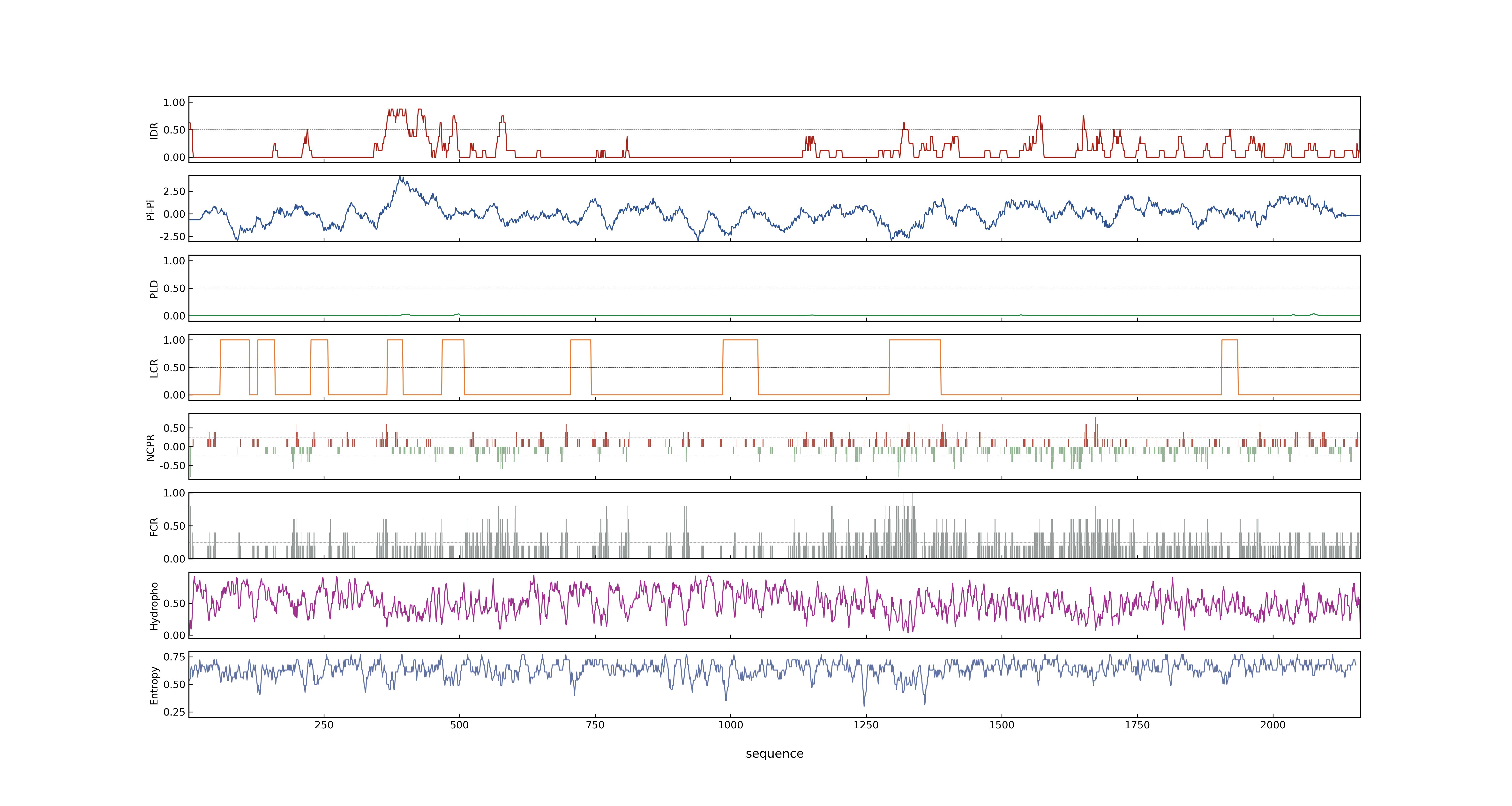The height and width of the screenshot is (806, 1512).
Task: Click the Hydropho y-axis label
Action: coord(154,606)
